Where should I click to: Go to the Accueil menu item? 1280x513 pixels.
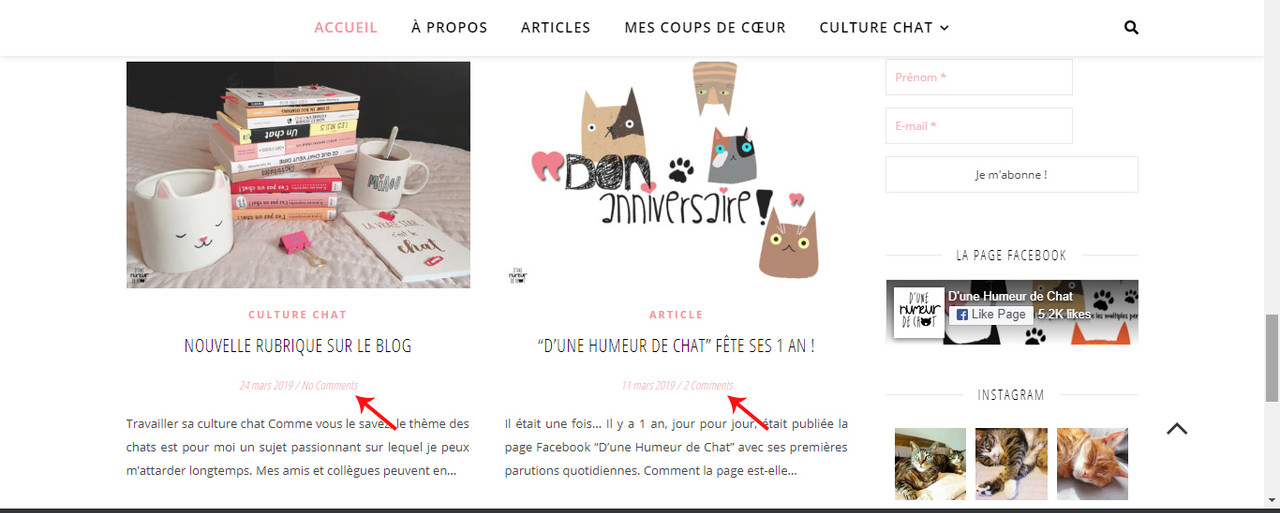[x=346, y=28]
